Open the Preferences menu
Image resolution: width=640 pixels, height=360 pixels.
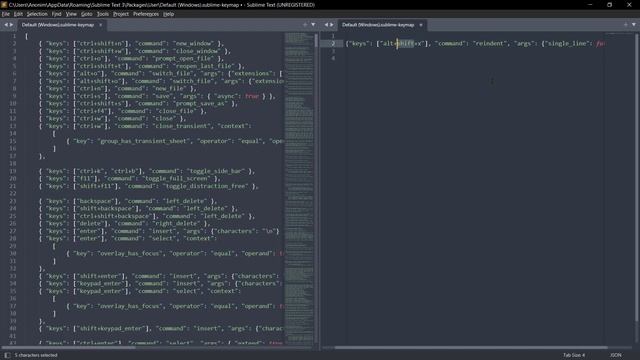point(146,14)
